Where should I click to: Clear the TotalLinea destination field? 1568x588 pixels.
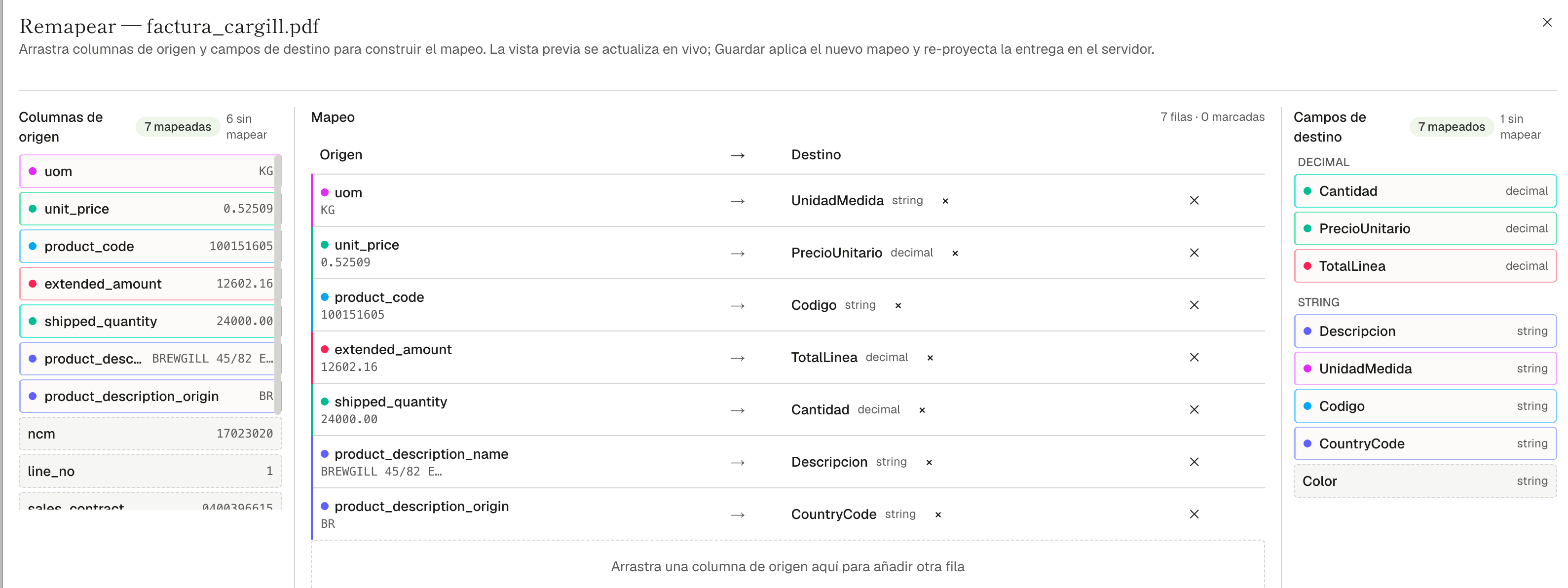pyautogui.click(x=930, y=358)
